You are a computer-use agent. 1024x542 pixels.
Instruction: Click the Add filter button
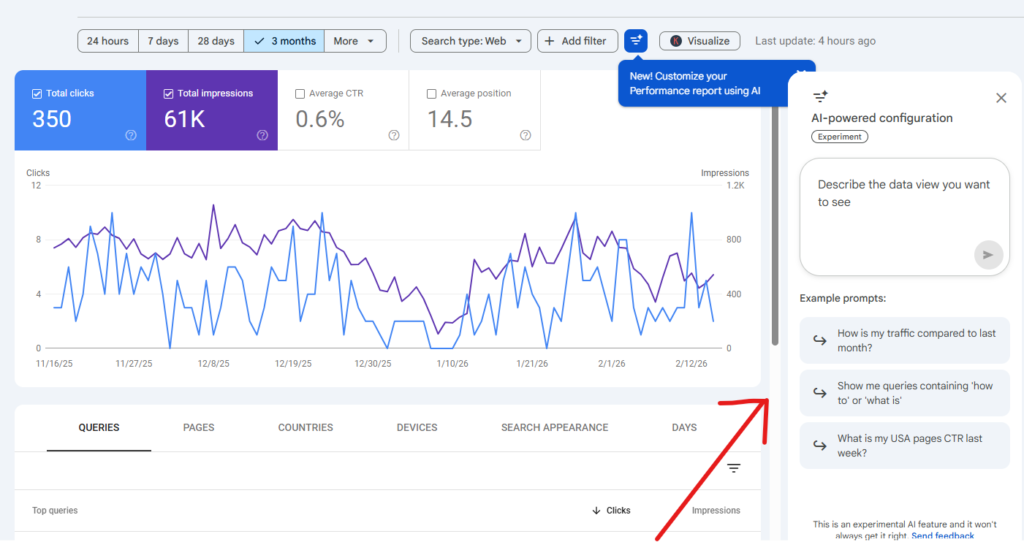point(577,41)
